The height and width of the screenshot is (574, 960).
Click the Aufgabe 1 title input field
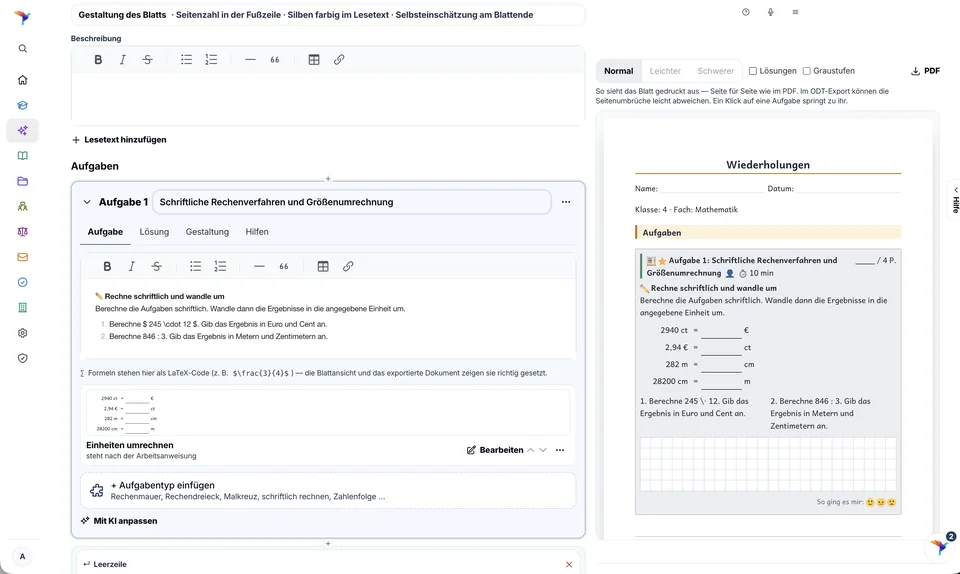point(351,202)
